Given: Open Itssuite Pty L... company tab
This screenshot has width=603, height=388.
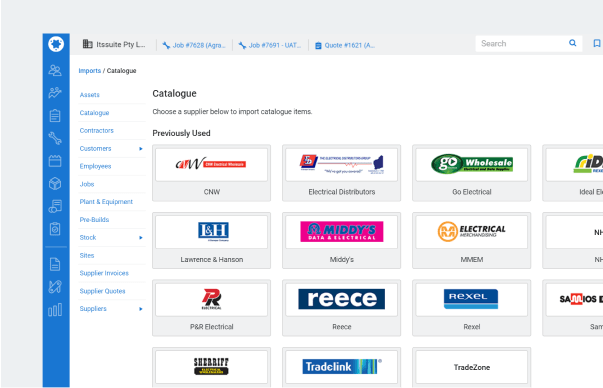Looking at the screenshot, I should tap(114, 45).
